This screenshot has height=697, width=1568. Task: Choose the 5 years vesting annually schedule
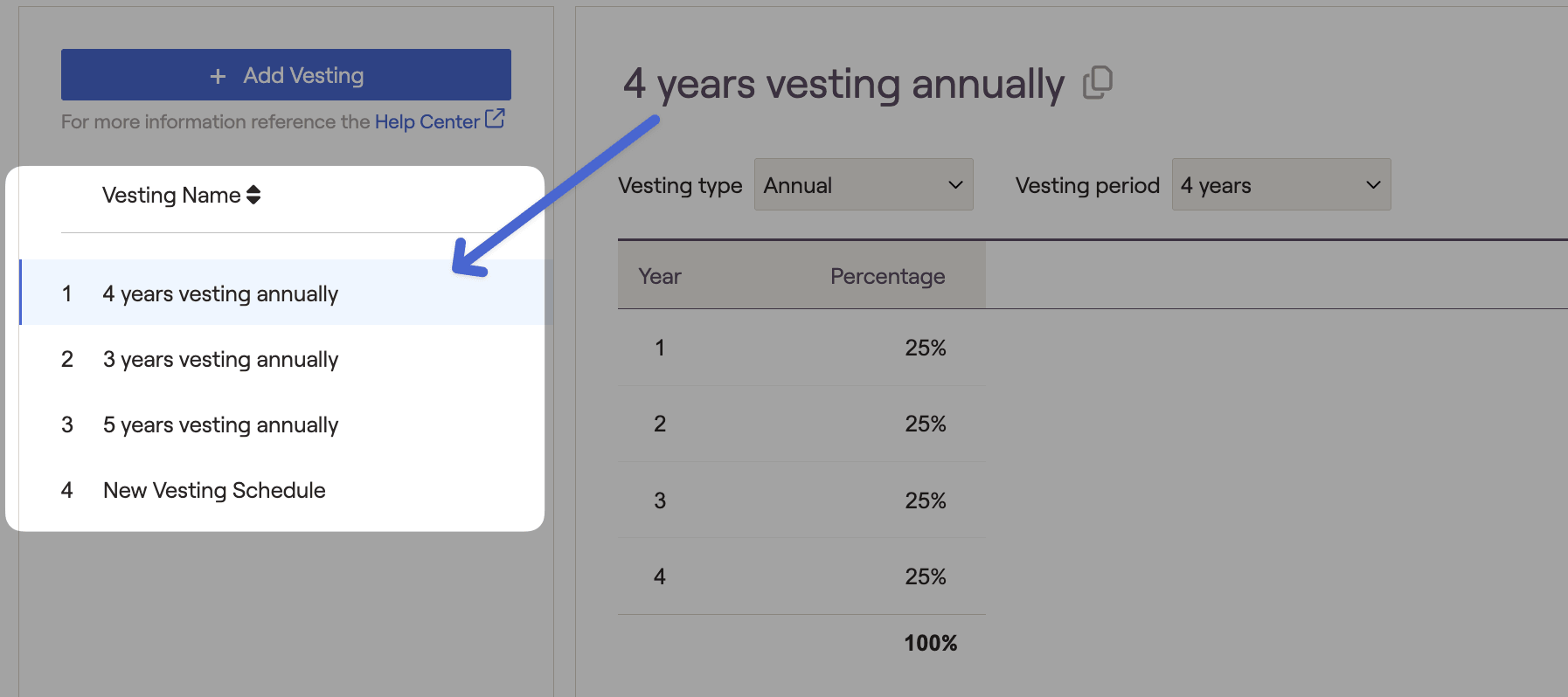[x=220, y=424]
